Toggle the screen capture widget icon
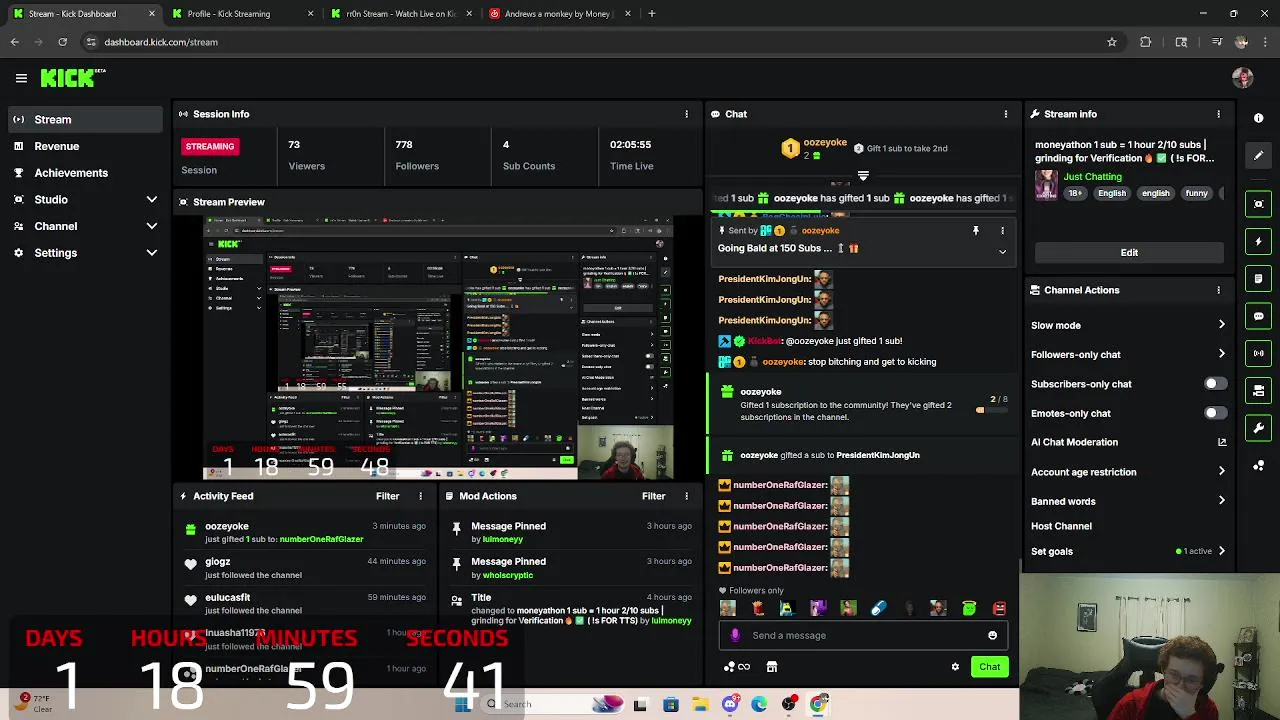The width and height of the screenshot is (1280, 720). click(1258, 204)
